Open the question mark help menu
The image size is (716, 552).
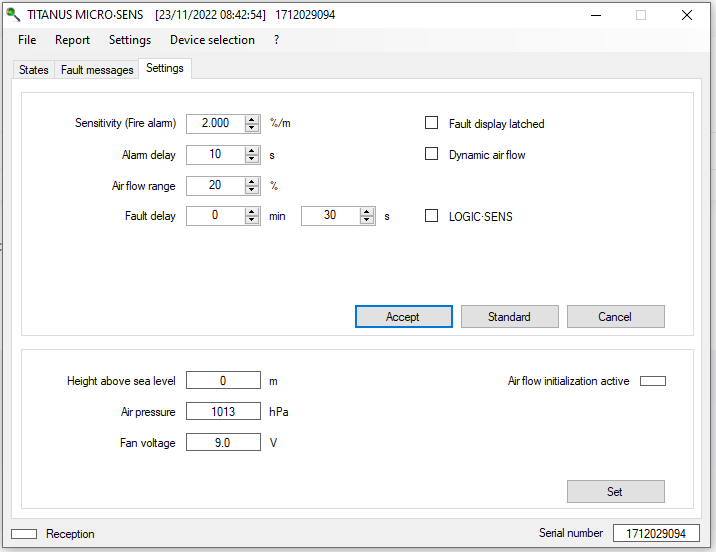[x=276, y=40]
